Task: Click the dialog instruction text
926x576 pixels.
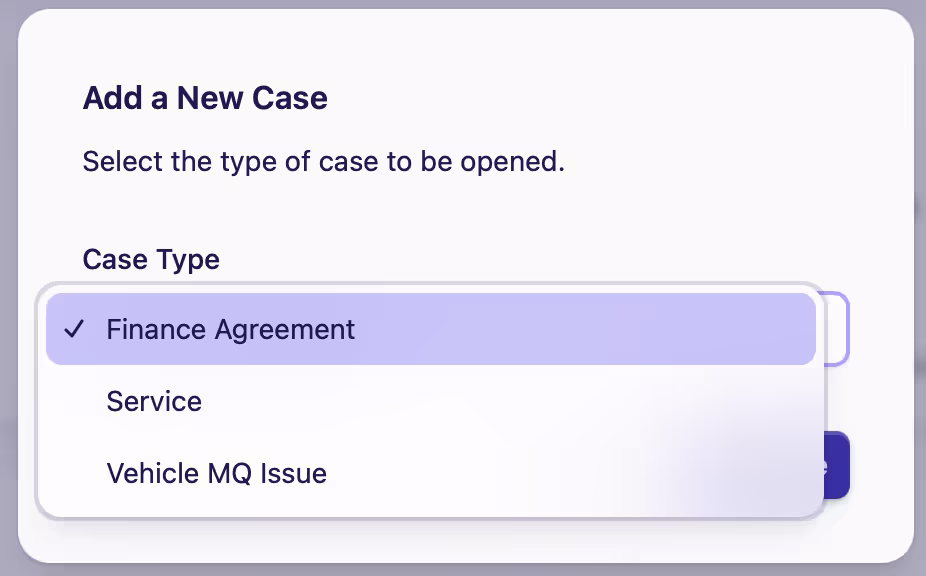Action: click(323, 161)
